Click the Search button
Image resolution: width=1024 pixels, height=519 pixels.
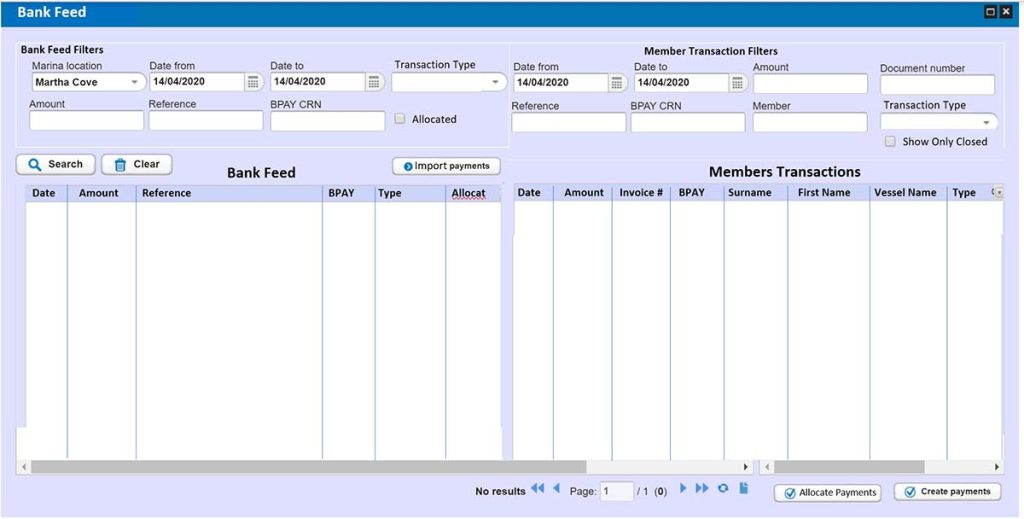56,165
